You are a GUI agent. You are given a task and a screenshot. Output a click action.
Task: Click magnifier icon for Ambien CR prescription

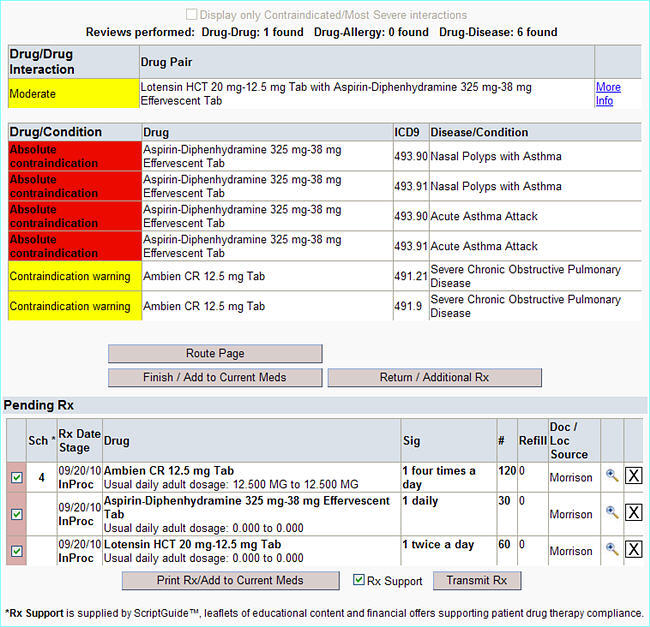coord(612,477)
